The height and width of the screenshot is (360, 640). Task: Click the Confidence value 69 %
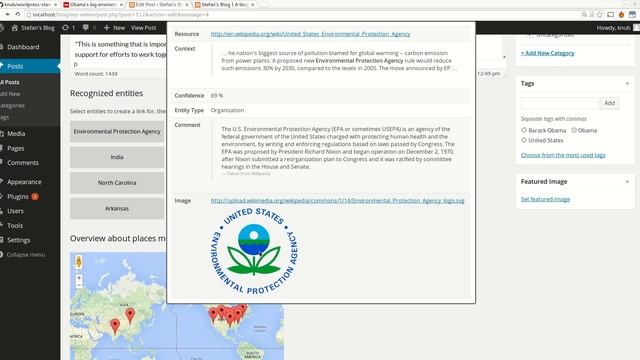[x=217, y=96]
